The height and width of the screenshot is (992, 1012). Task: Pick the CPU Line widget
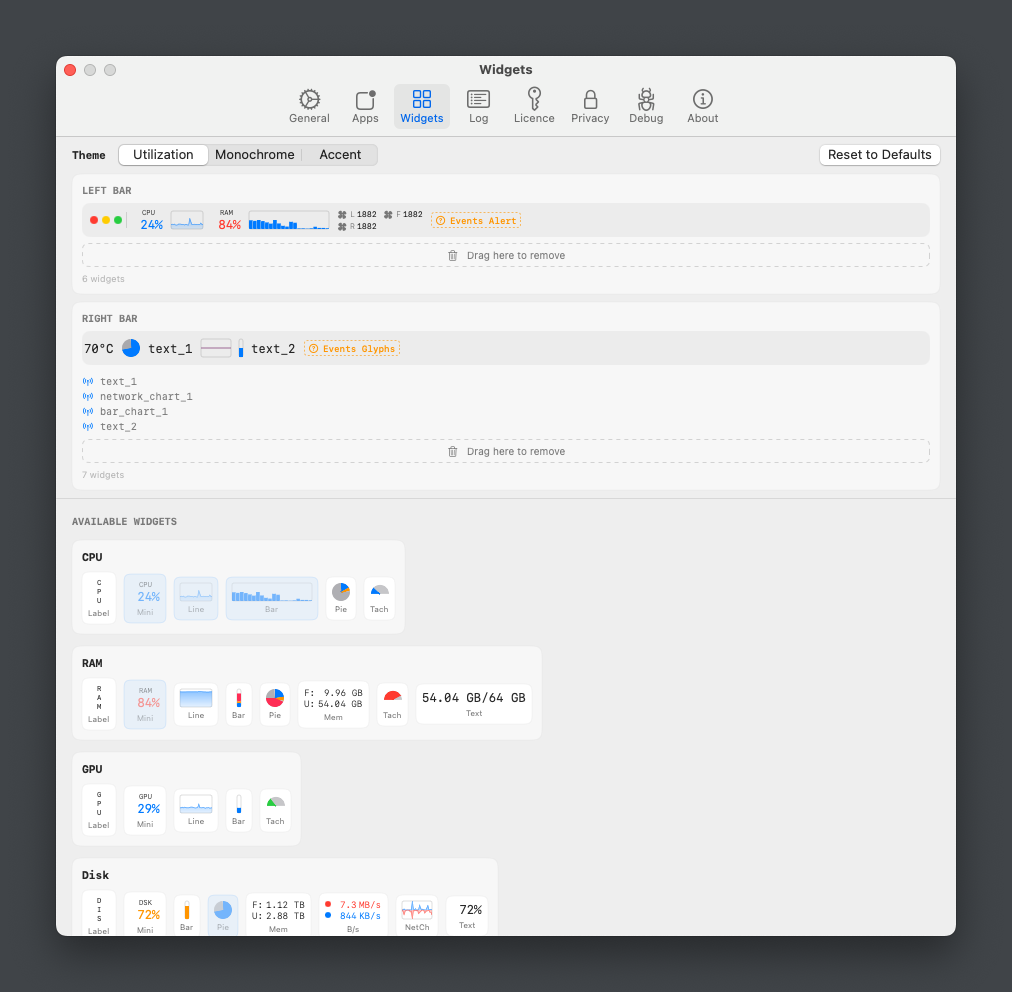196,598
